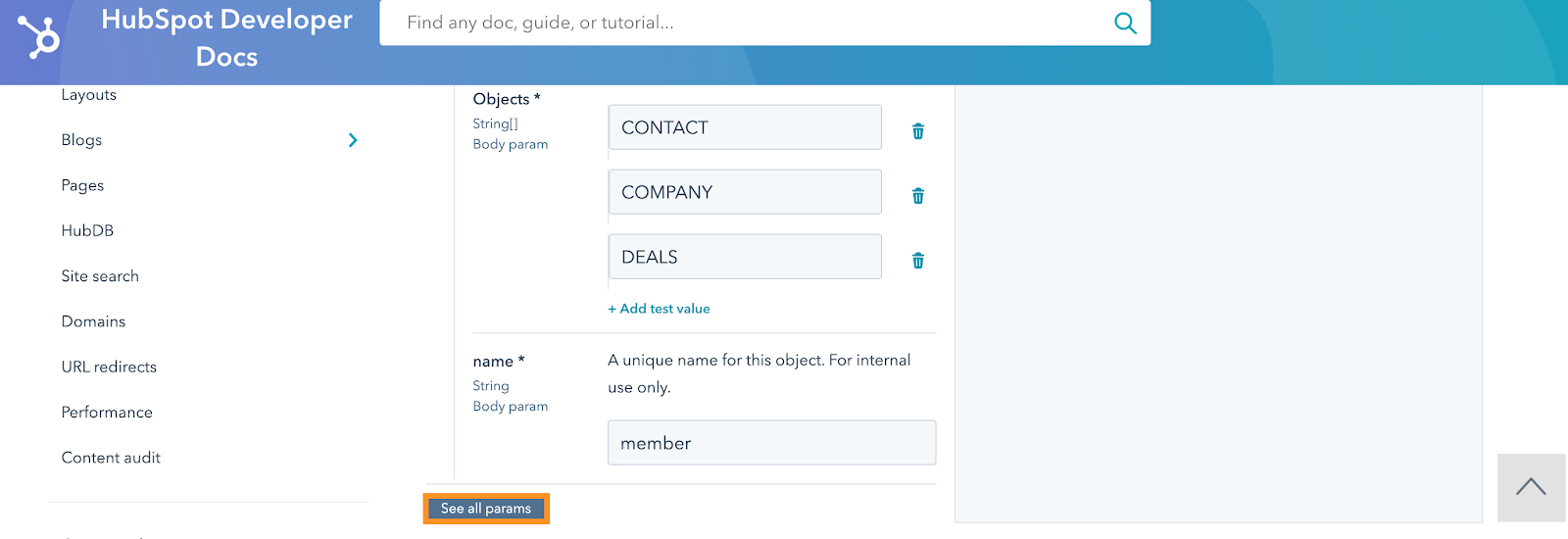Go to HubDB docs section
Screen dimensions: 1568x539
tap(87, 230)
